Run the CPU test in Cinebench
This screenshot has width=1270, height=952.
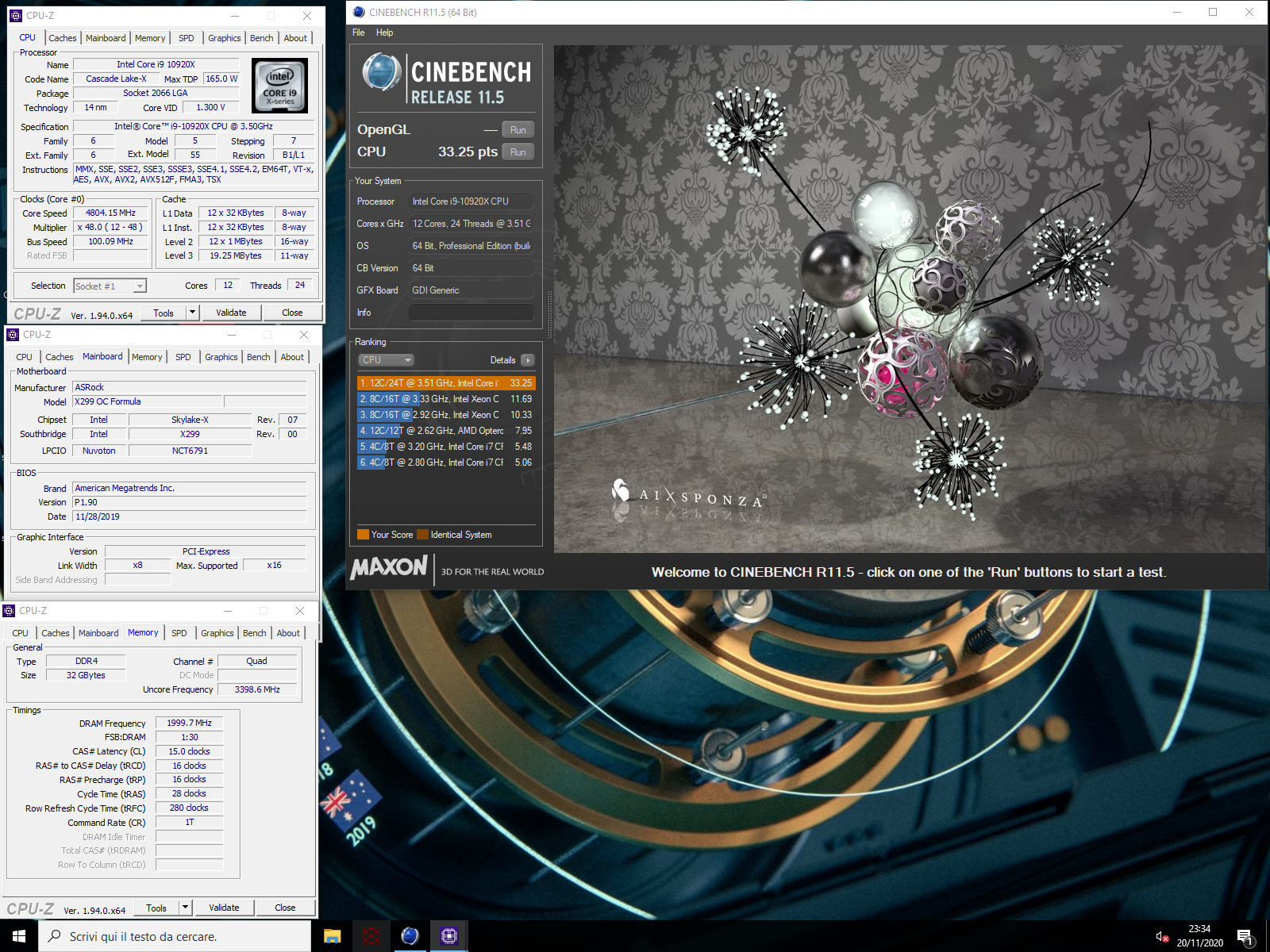(518, 152)
